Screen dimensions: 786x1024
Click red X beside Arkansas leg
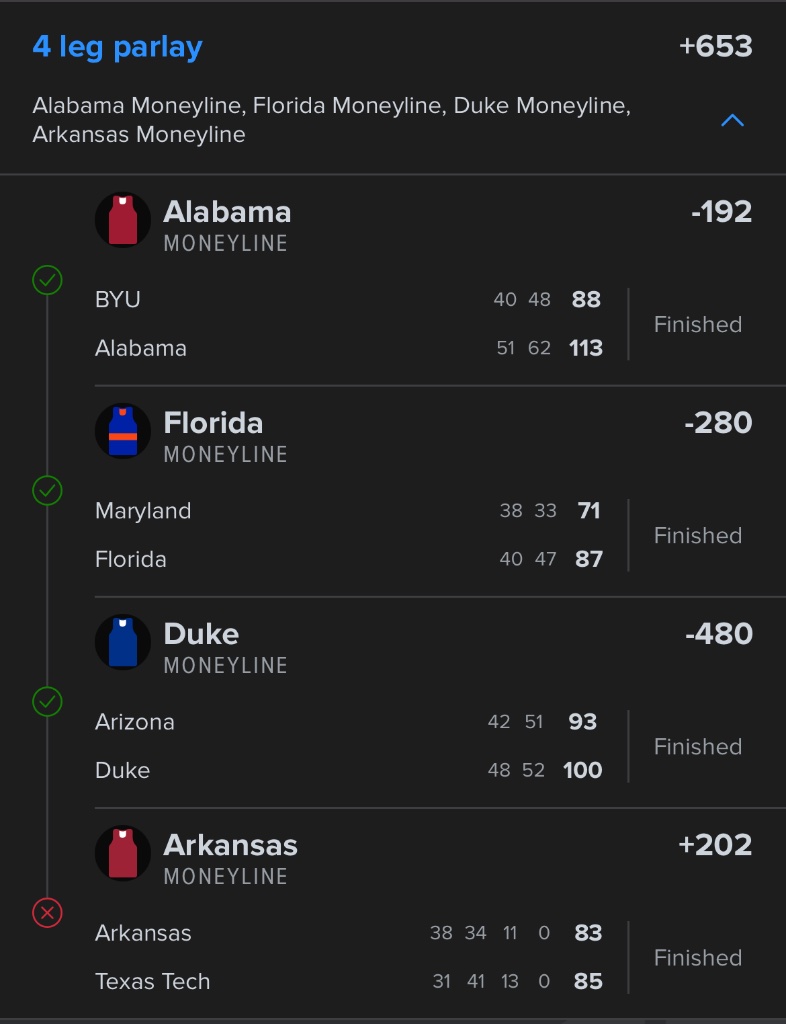click(x=47, y=913)
